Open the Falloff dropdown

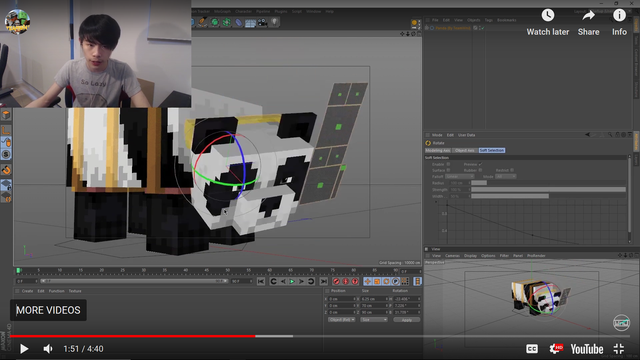459,176
